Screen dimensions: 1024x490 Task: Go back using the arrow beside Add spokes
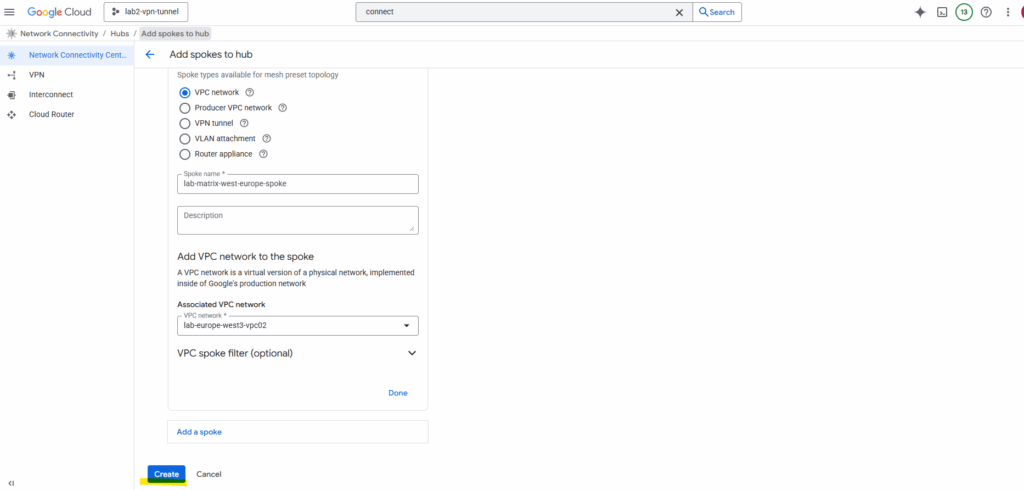(x=150, y=54)
